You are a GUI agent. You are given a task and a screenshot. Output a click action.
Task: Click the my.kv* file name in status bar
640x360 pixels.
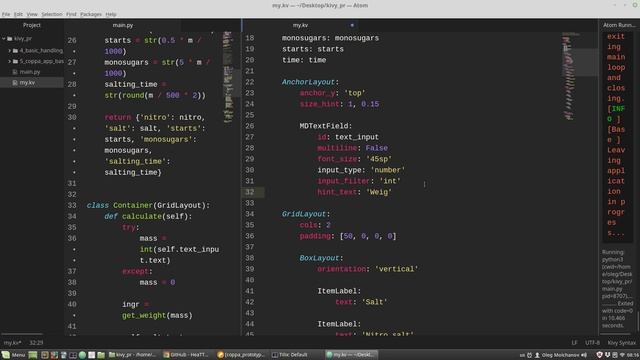tap(12, 343)
